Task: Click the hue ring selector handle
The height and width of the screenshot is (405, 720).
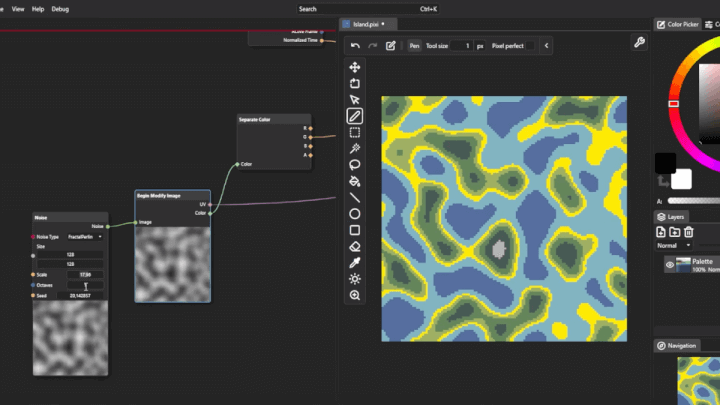Action: (x=674, y=104)
